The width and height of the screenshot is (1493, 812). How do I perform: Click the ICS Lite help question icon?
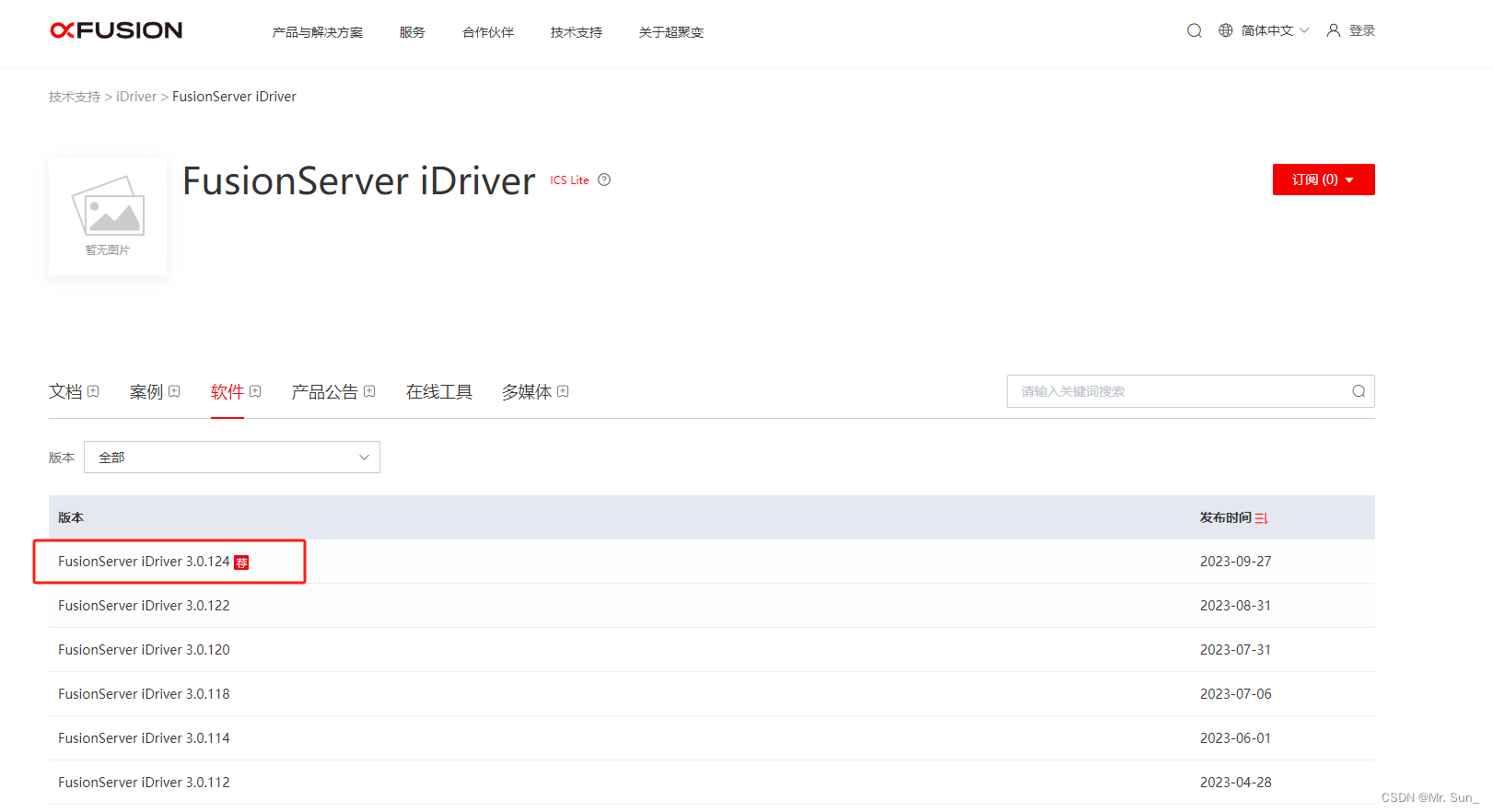(x=604, y=180)
